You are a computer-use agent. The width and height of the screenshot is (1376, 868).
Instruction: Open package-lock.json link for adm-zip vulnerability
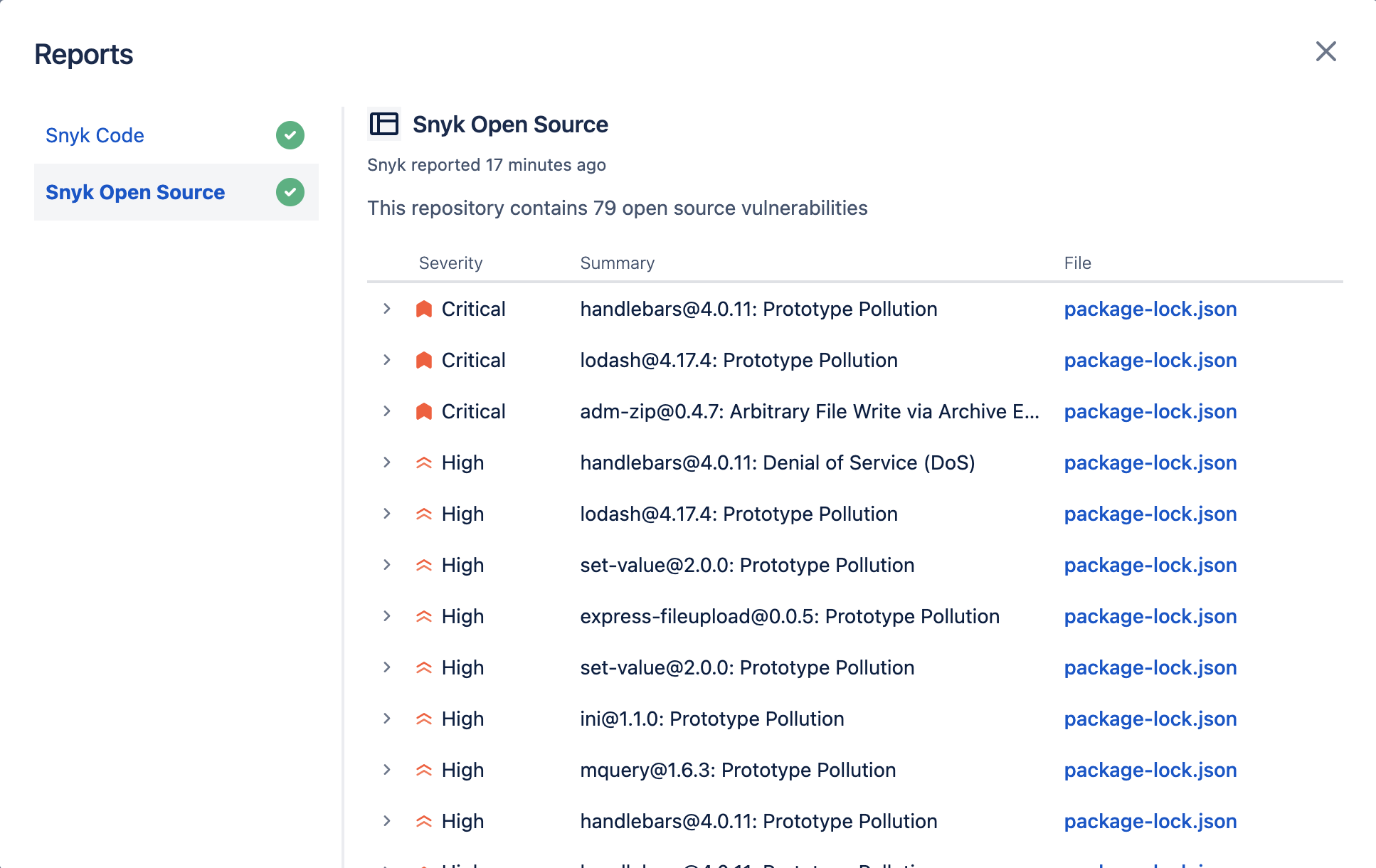(x=1150, y=411)
